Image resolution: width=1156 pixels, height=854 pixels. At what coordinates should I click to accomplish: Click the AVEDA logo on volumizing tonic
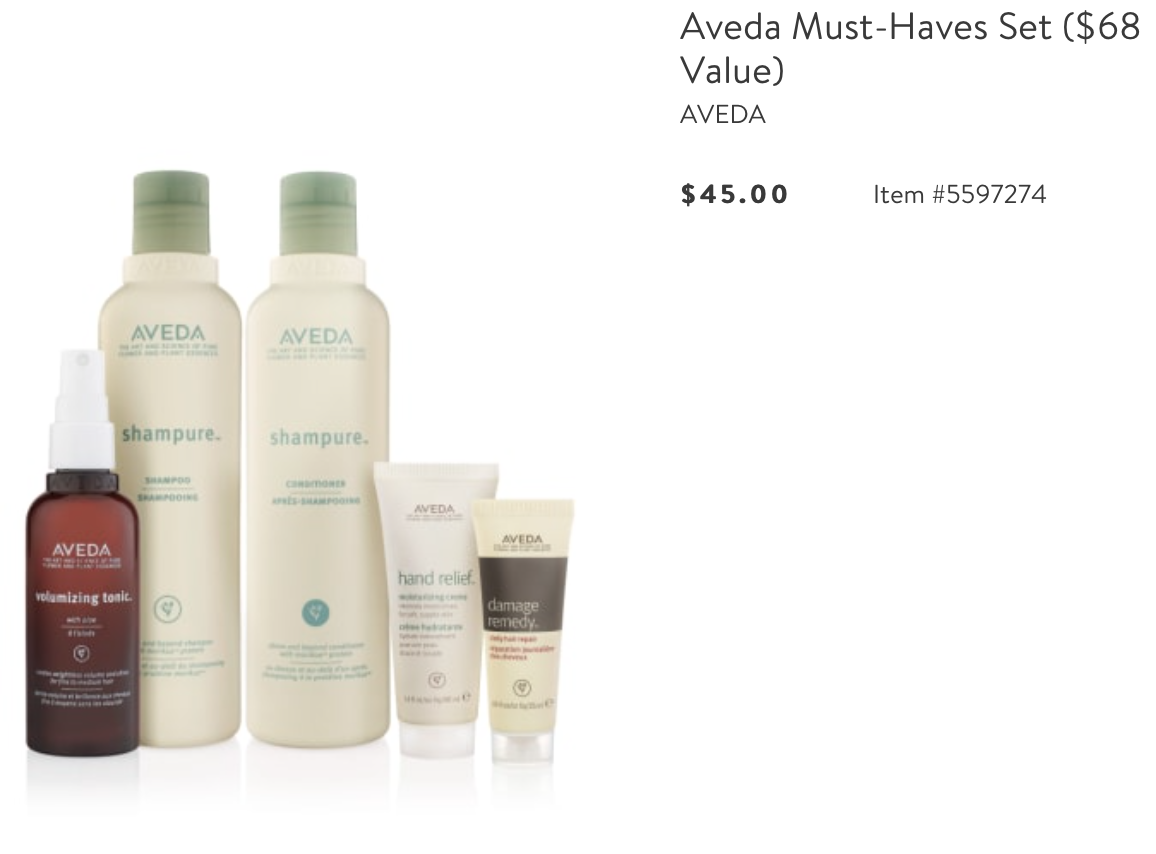coord(81,550)
